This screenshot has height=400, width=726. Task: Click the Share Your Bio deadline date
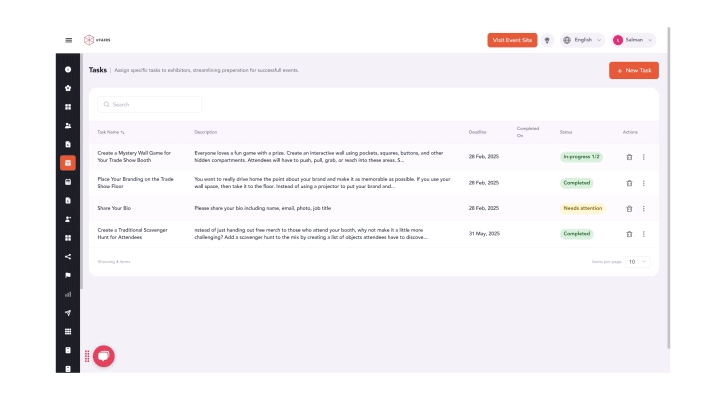point(483,208)
